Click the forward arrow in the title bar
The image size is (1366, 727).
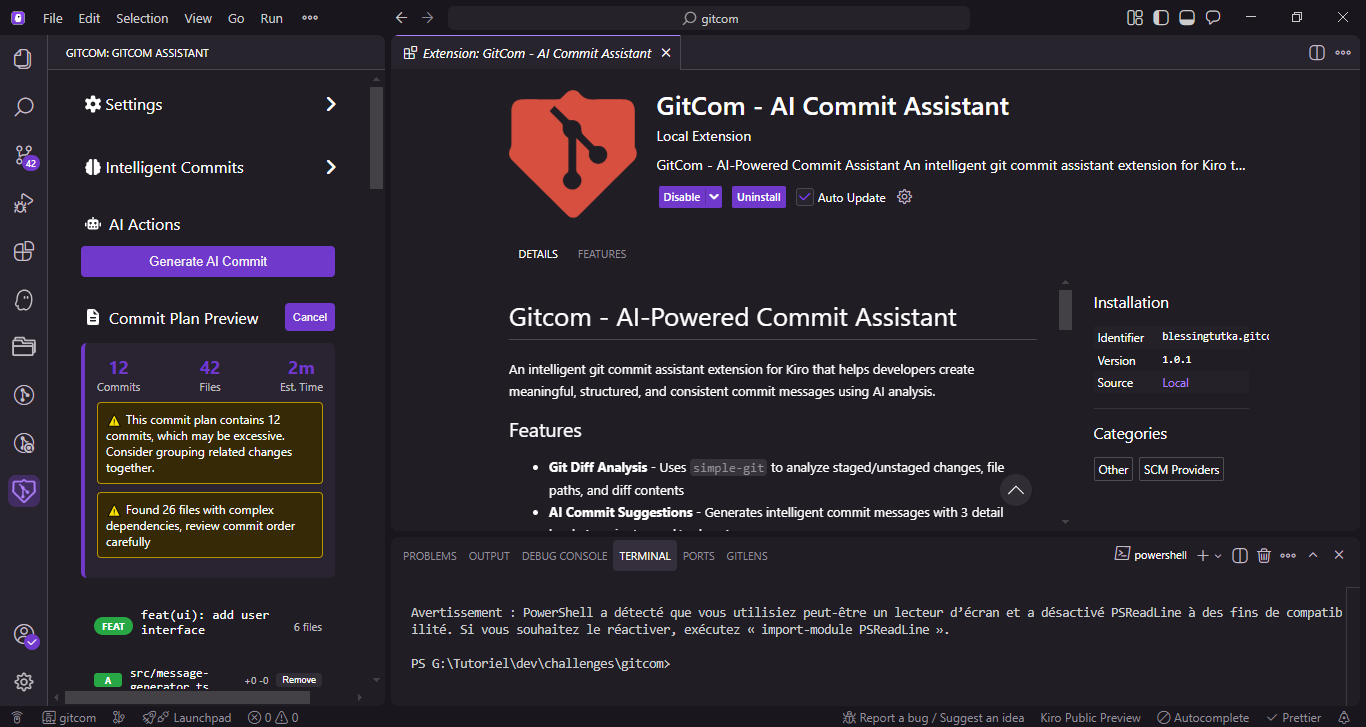(x=428, y=18)
